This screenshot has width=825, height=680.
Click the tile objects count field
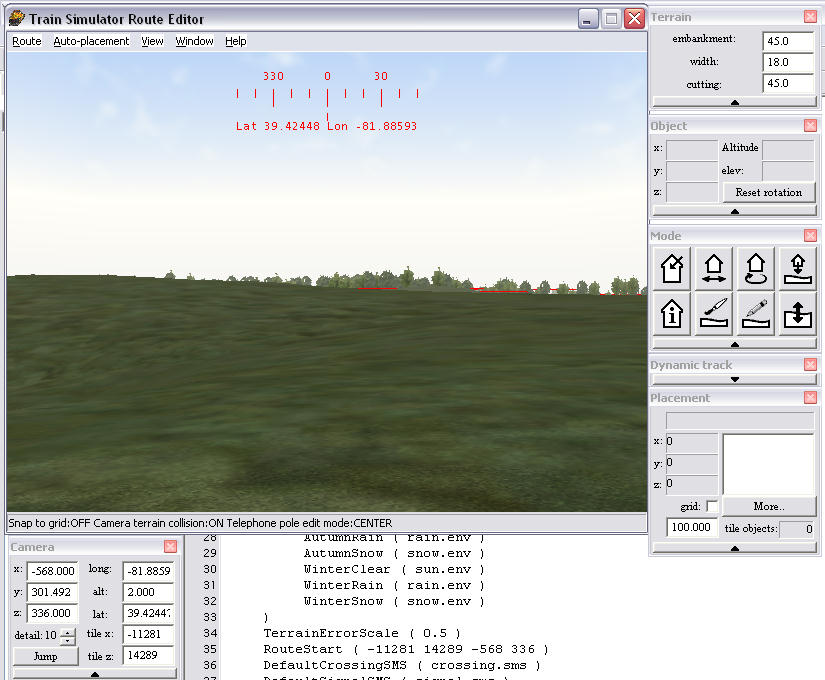[797, 529]
